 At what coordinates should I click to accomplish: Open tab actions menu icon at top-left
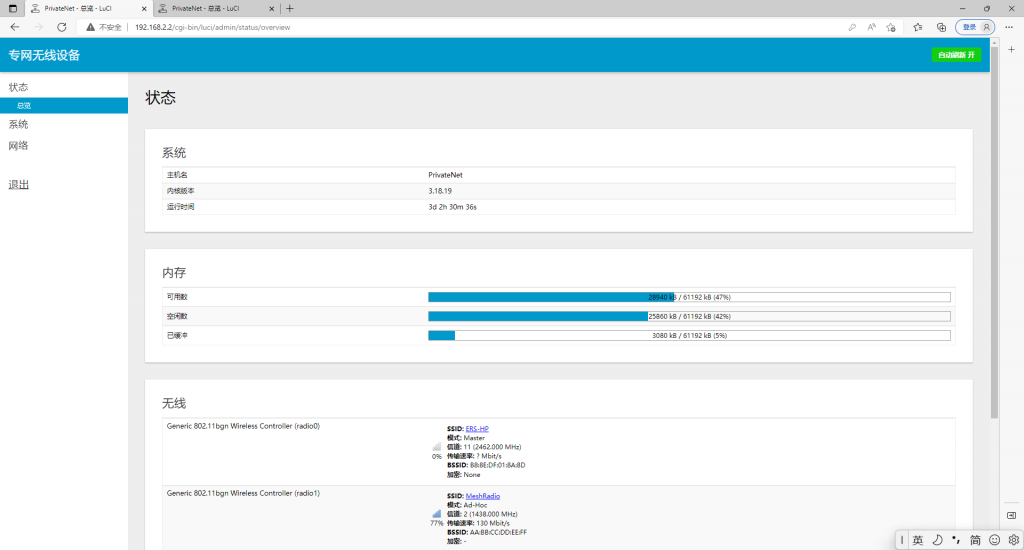pyautogui.click(x=12, y=8)
